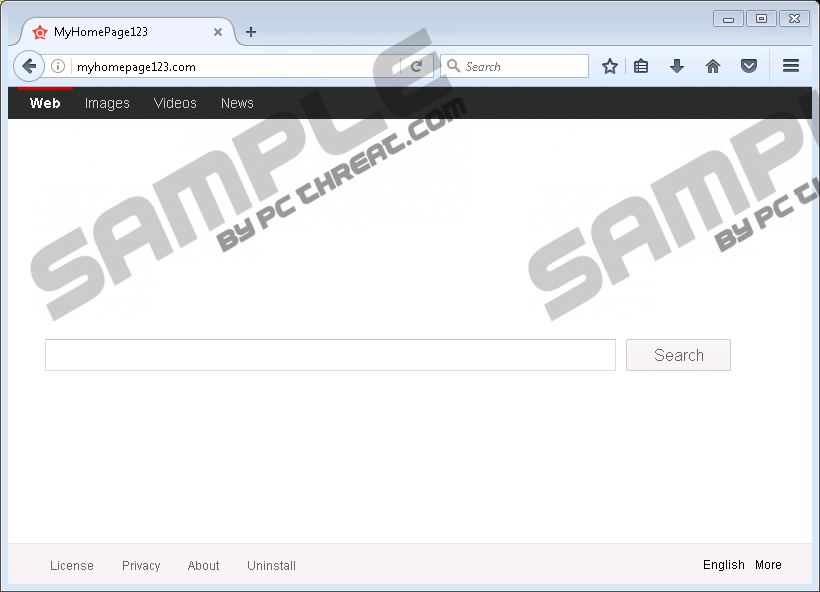This screenshot has height=592, width=820.
Task: Select the News search tab
Action: pyautogui.click(x=237, y=103)
